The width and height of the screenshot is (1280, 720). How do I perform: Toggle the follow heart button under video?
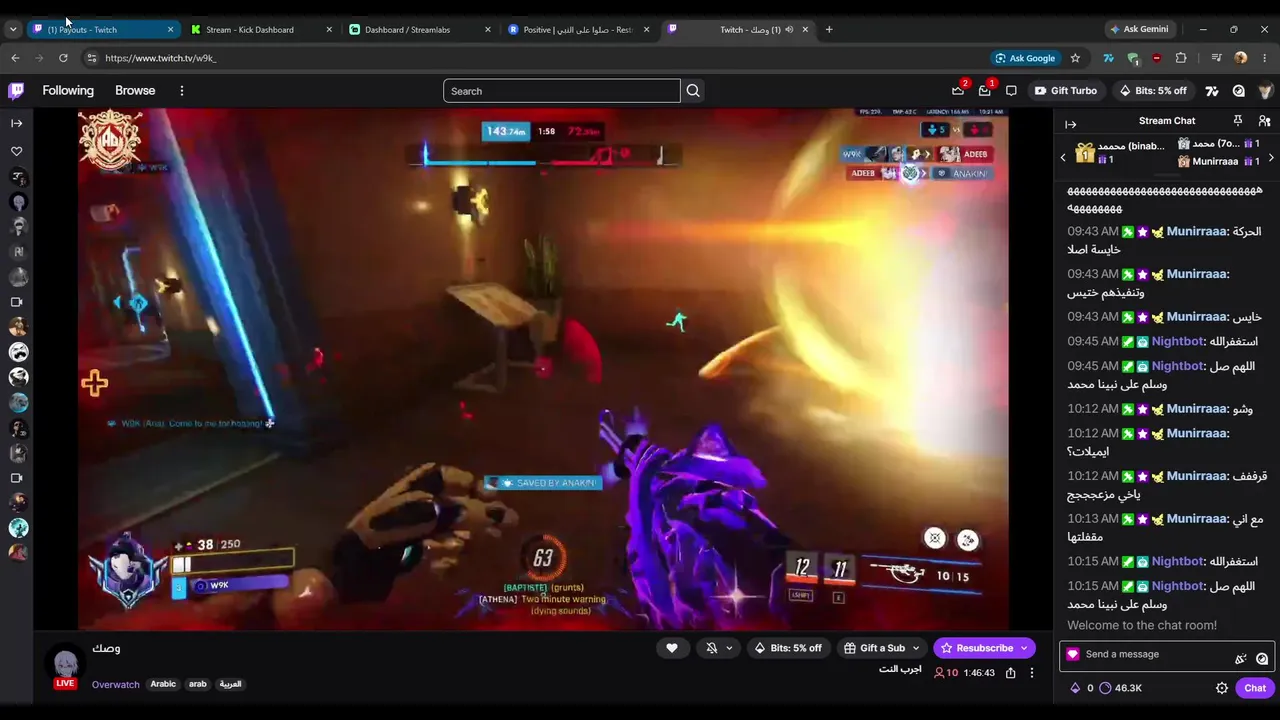click(x=672, y=648)
